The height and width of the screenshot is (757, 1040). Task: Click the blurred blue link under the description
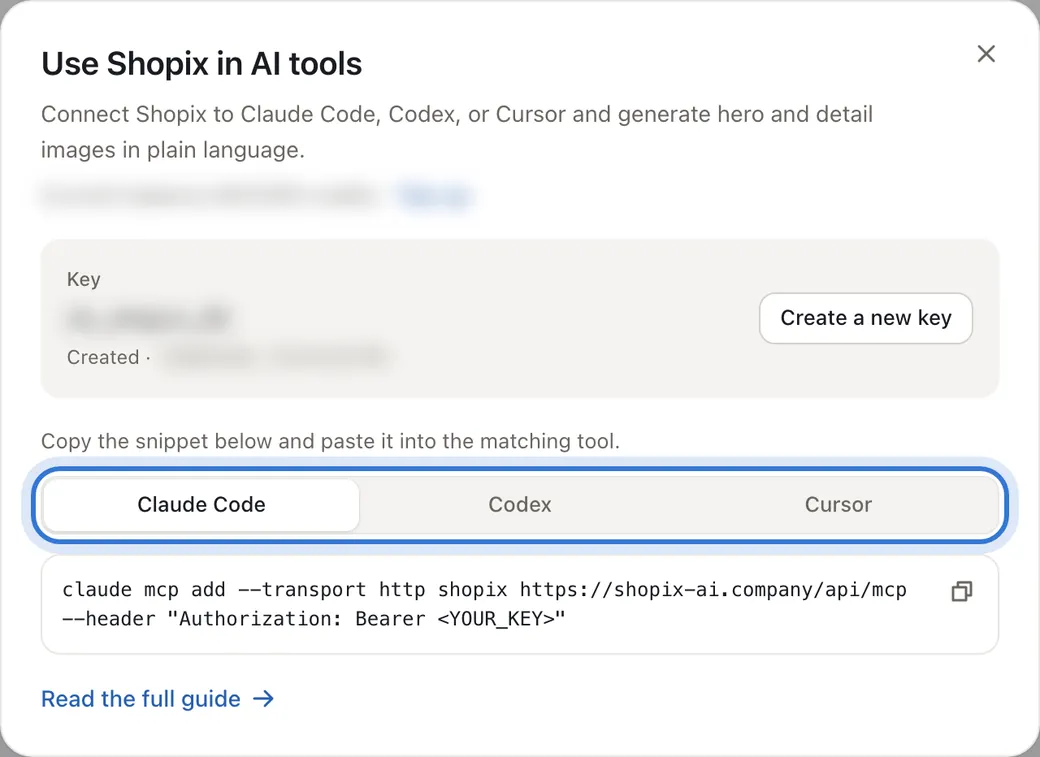[435, 196]
